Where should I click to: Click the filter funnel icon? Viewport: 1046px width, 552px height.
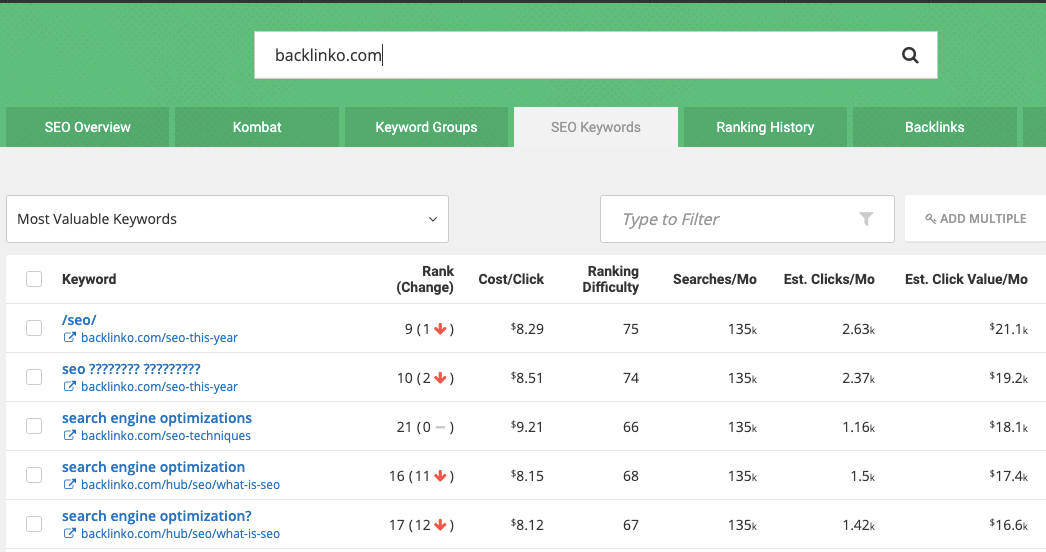(x=866, y=219)
